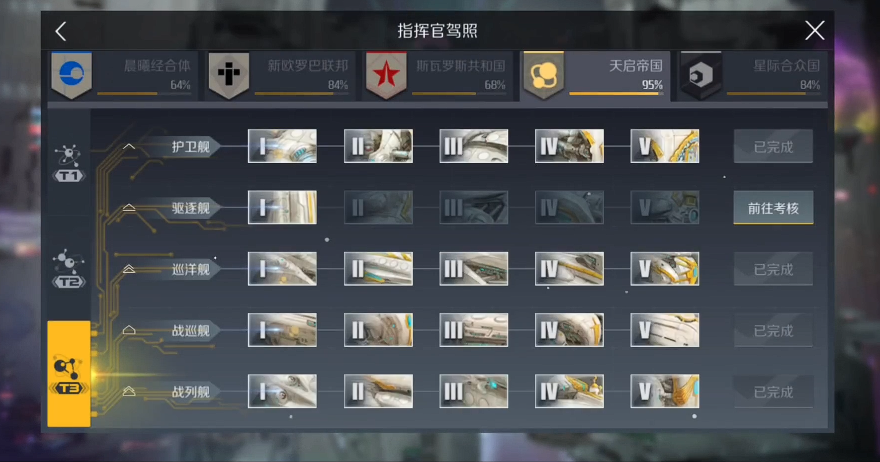
Task: Open 战巡舰 level III license thumbnail
Action: coord(474,330)
